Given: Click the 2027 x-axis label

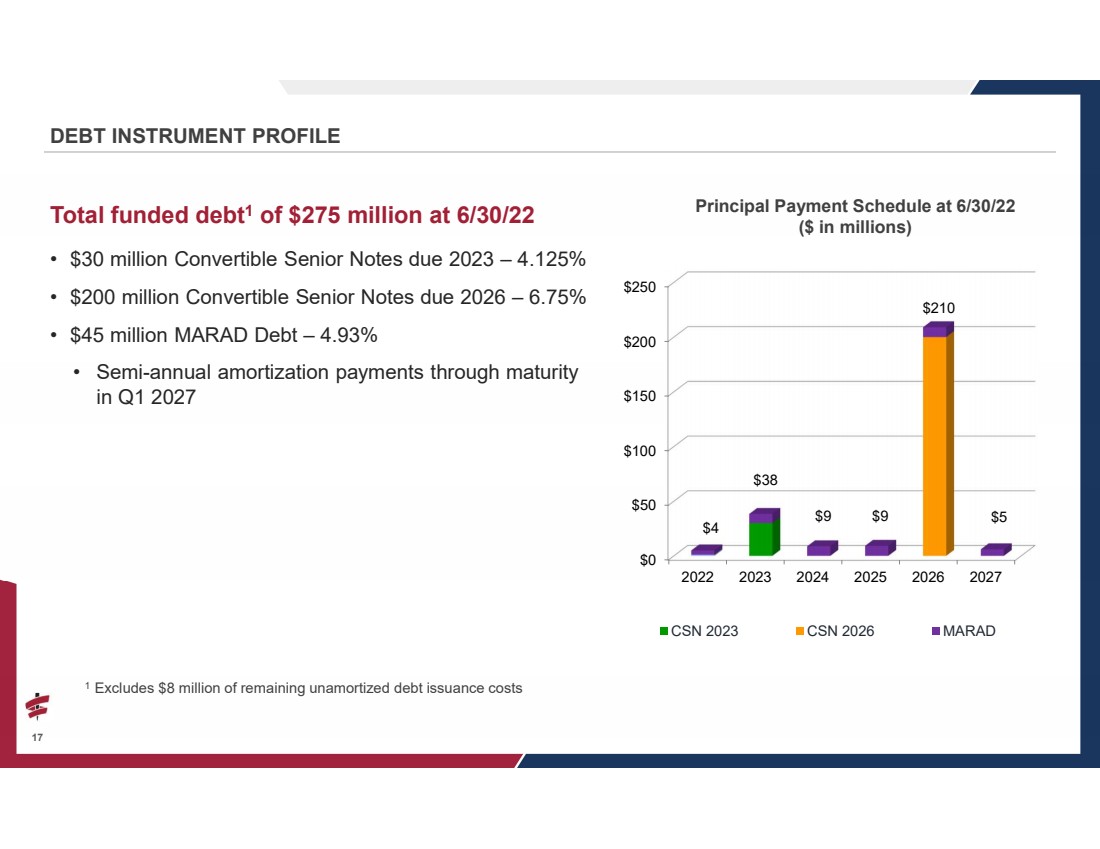Looking at the screenshot, I should tap(985, 577).
